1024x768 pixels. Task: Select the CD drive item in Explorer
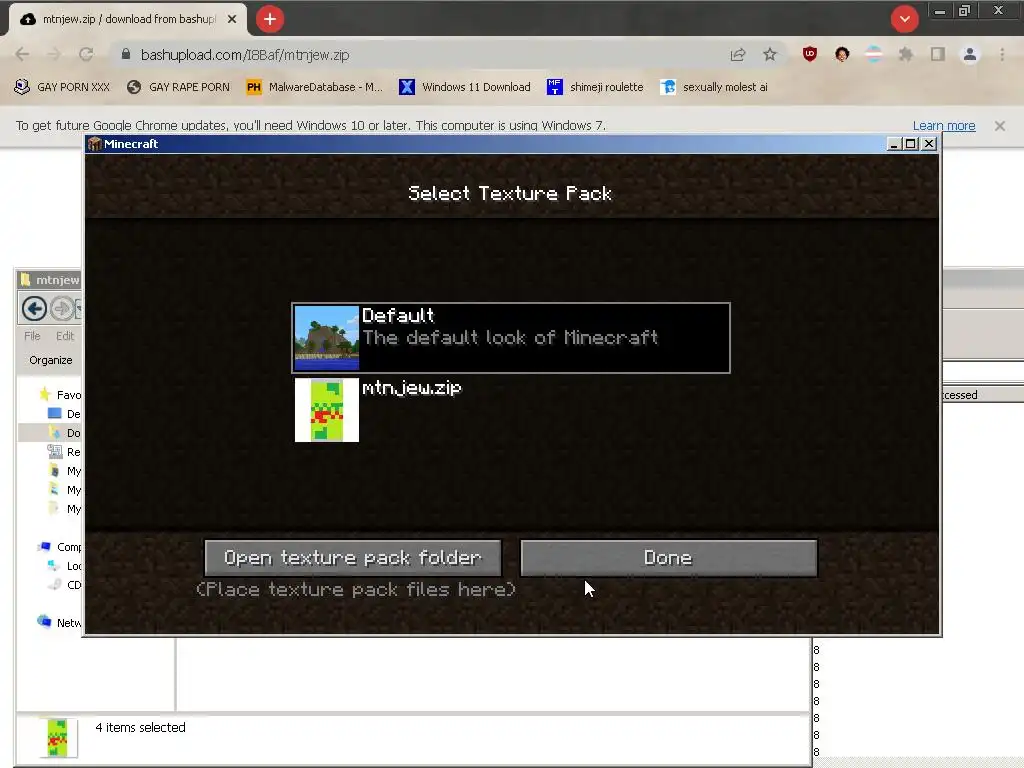click(x=65, y=584)
